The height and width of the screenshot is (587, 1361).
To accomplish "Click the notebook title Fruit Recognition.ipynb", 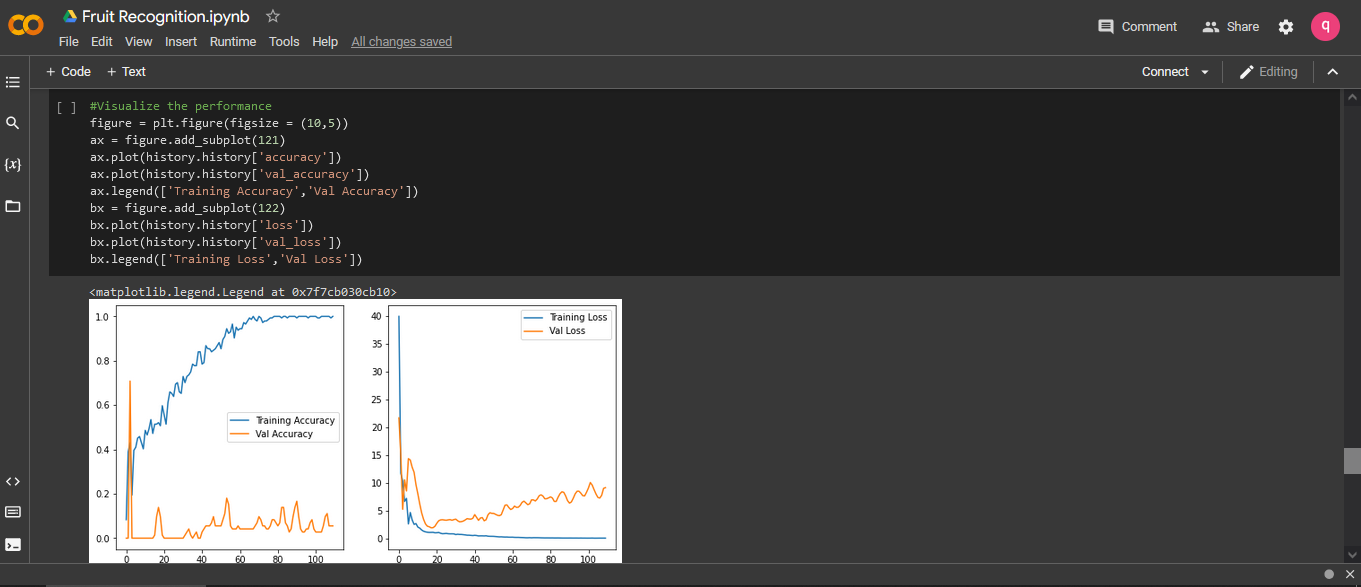I will pos(166,16).
